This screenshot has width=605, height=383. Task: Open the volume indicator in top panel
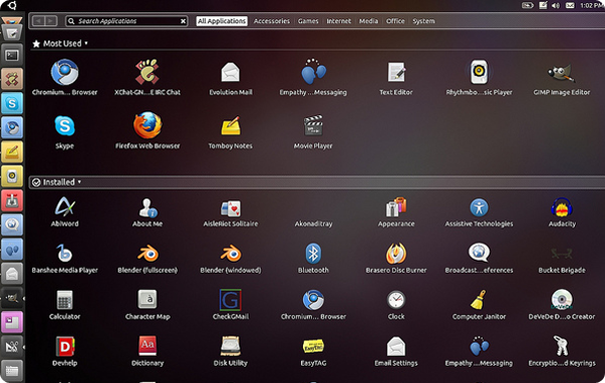(x=556, y=5)
